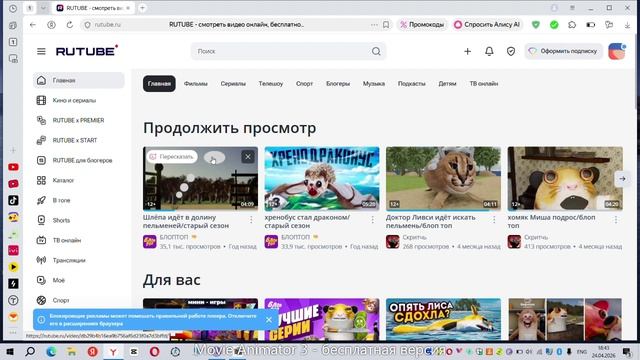This screenshot has width=640, height=360.
Task: Open options menu for Шлёпа идёт в долину video
Action: [x=251, y=220]
